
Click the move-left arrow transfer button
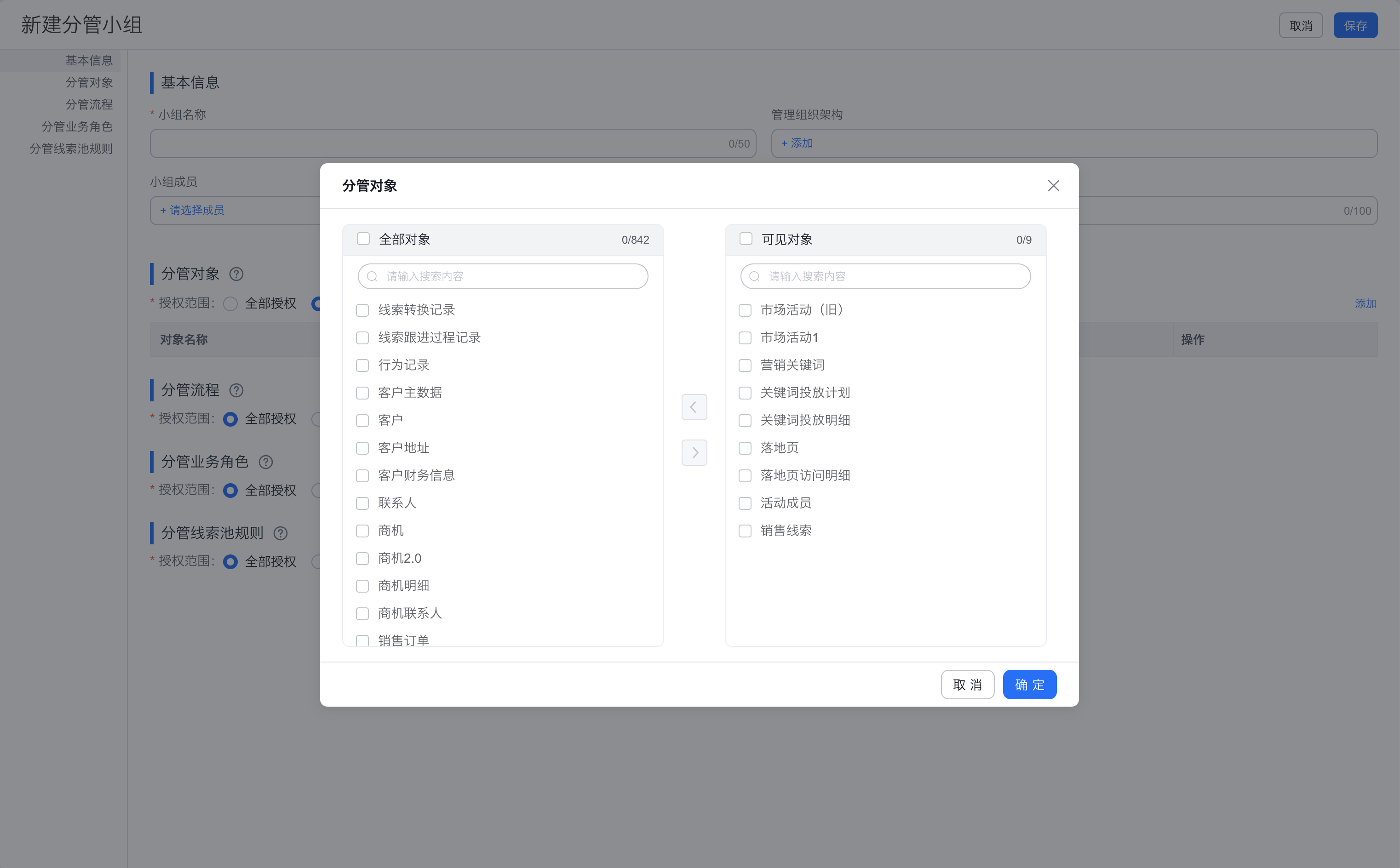point(694,407)
